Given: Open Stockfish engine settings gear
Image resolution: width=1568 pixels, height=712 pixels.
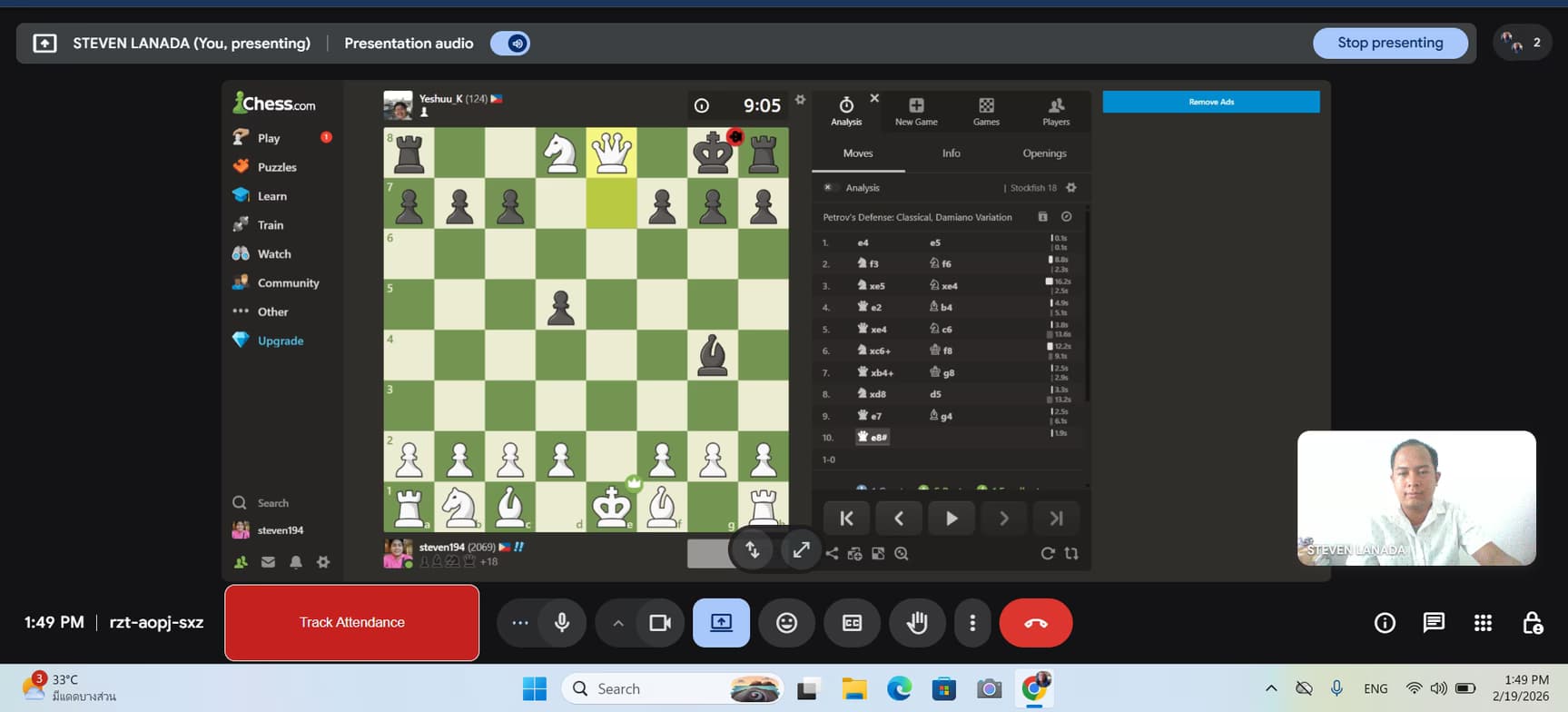Looking at the screenshot, I should click(1071, 188).
